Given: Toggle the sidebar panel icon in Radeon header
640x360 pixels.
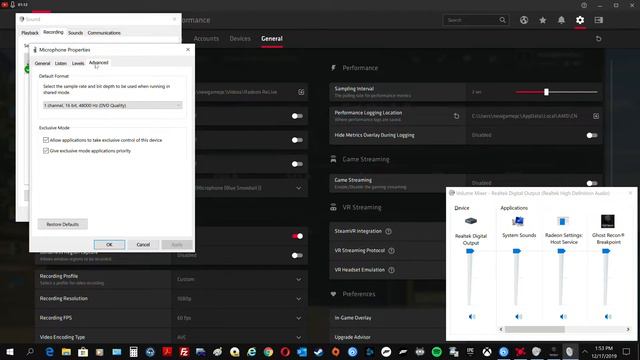Looking at the screenshot, I should [599, 20].
